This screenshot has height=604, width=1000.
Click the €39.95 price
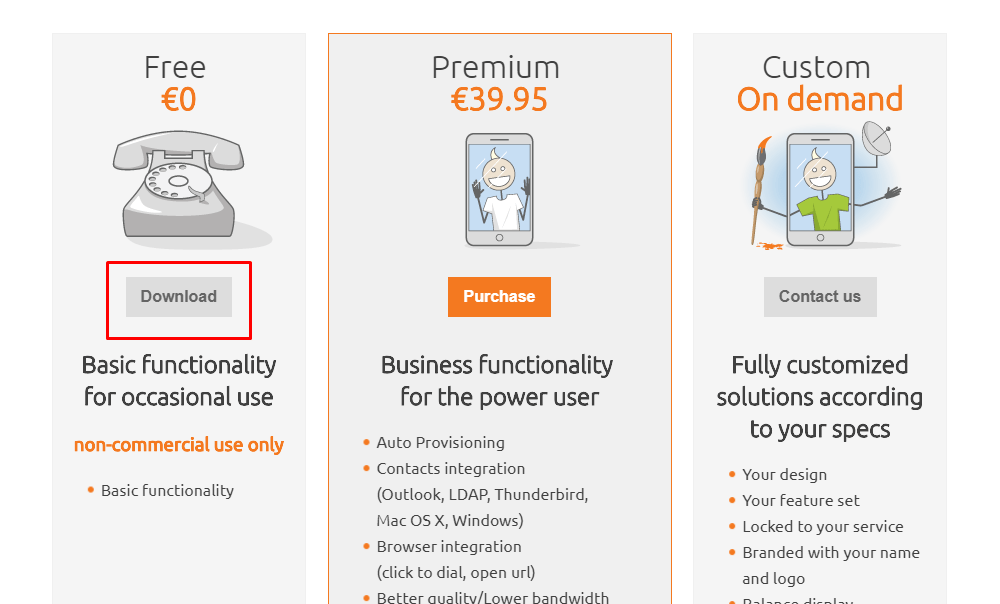click(x=499, y=99)
